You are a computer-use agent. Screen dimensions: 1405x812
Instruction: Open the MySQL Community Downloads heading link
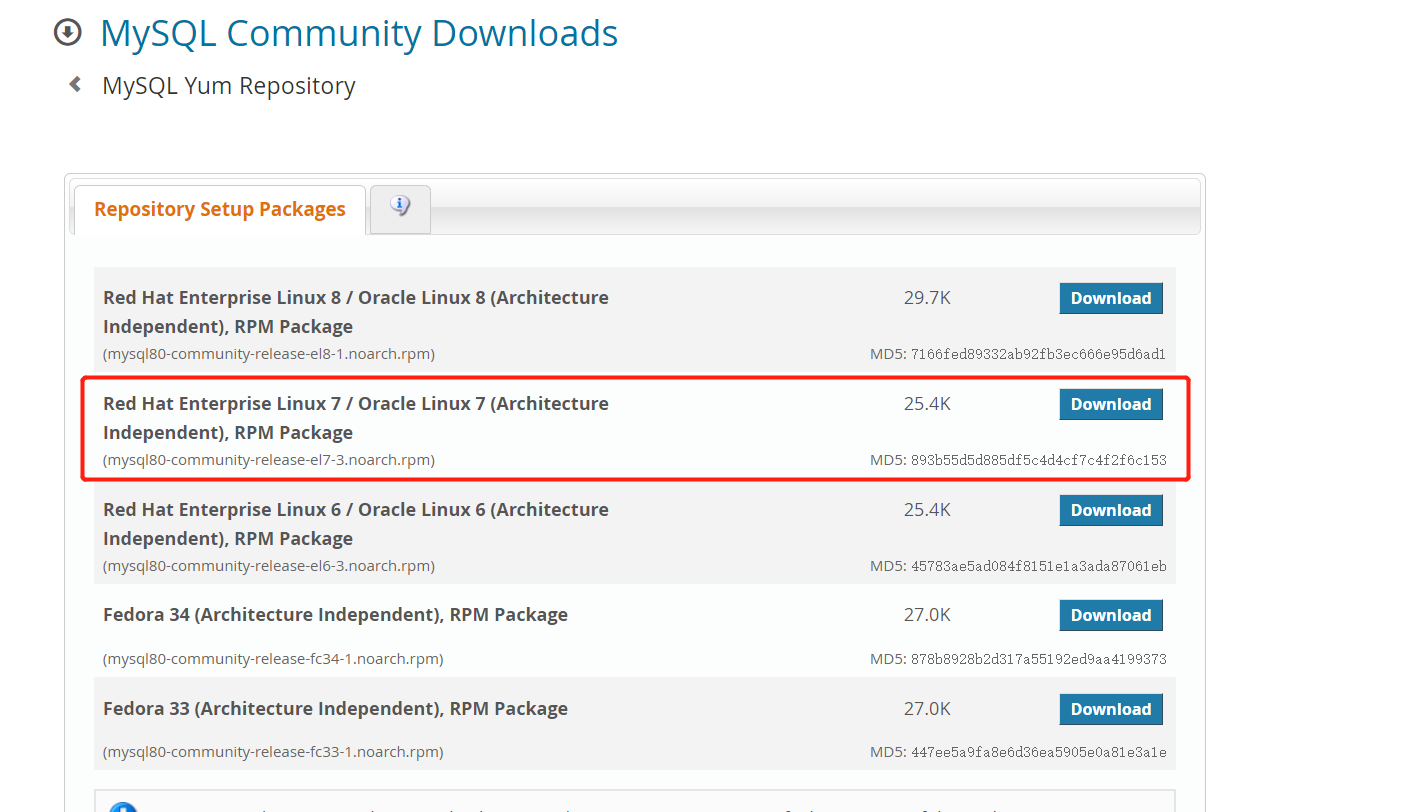tap(359, 33)
